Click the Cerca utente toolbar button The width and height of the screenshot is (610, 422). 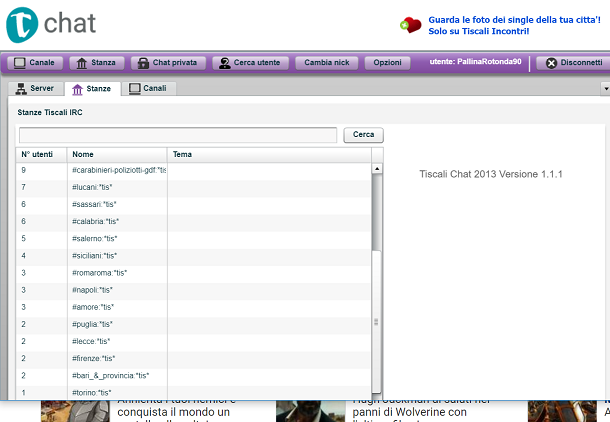pos(250,63)
